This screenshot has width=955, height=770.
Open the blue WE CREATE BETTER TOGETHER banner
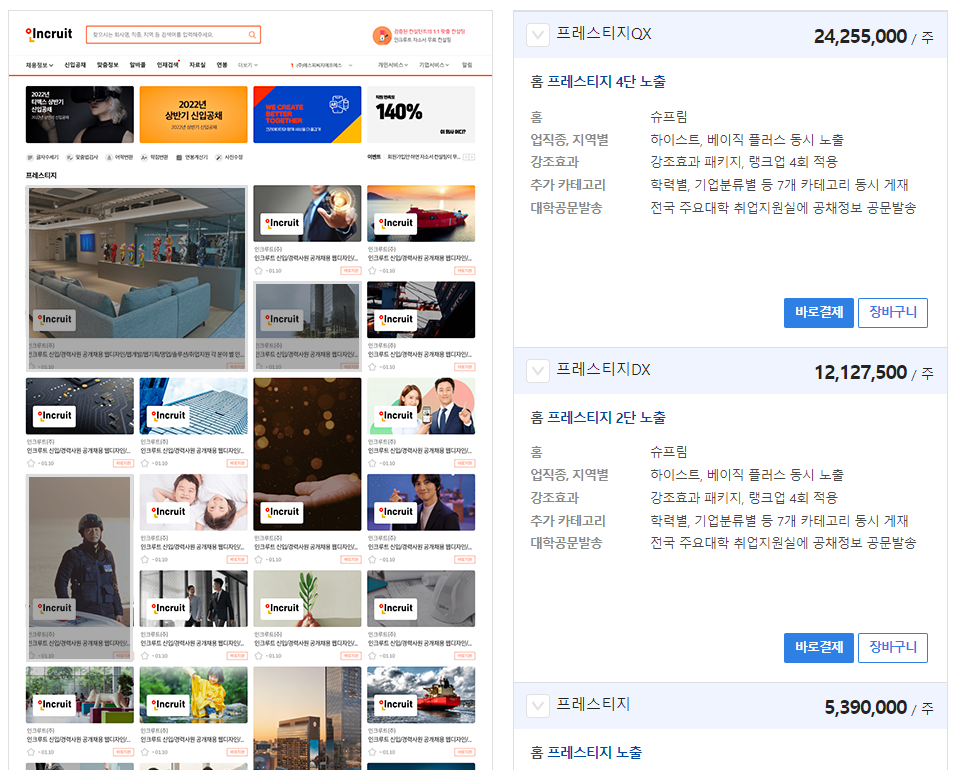click(x=307, y=115)
